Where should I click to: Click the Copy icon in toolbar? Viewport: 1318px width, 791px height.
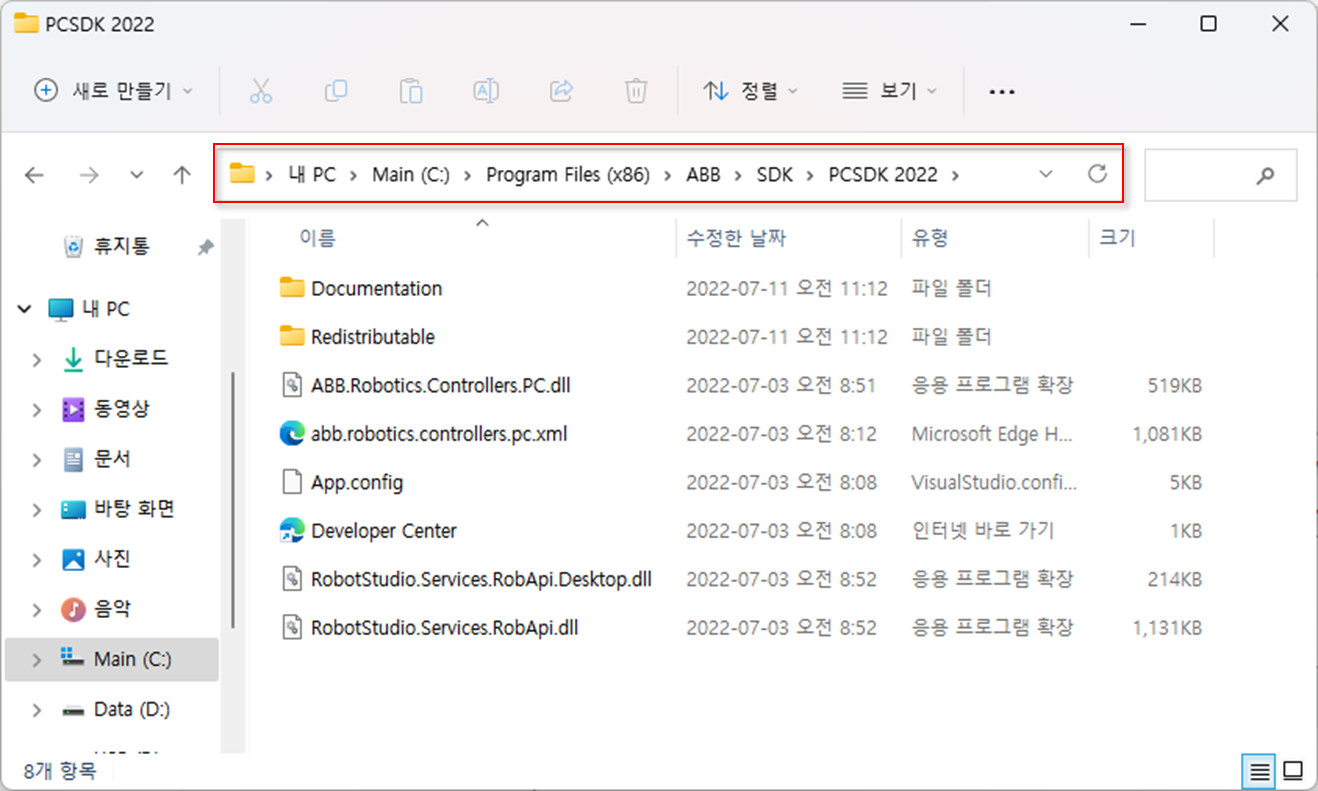pos(336,91)
